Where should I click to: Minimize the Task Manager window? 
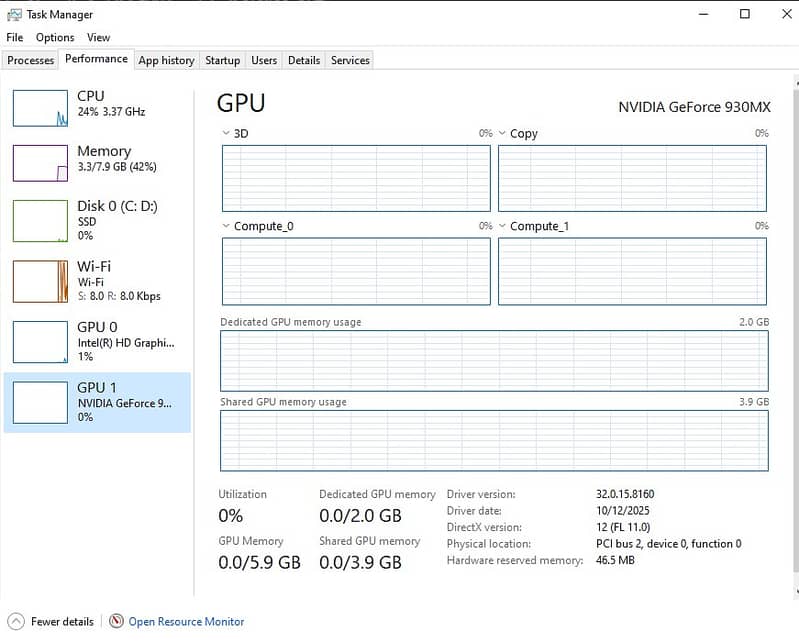704,14
